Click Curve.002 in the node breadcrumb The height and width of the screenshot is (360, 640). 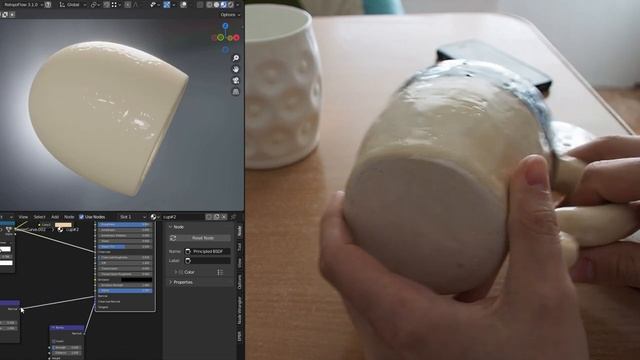[x=36, y=229]
